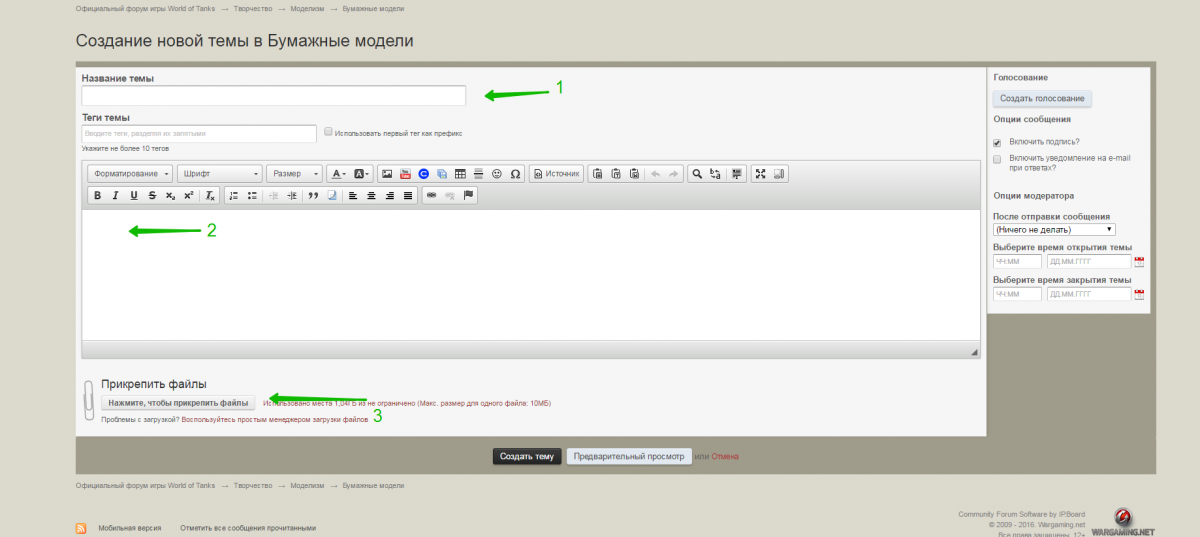Click Предварительный просмотр button

click(629, 456)
